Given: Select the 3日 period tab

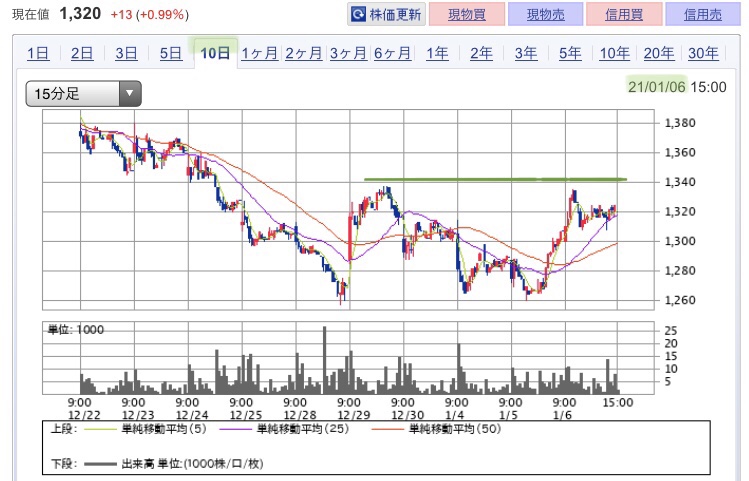Looking at the screenshot, I should pyautogui.click(x=127, y=53).
